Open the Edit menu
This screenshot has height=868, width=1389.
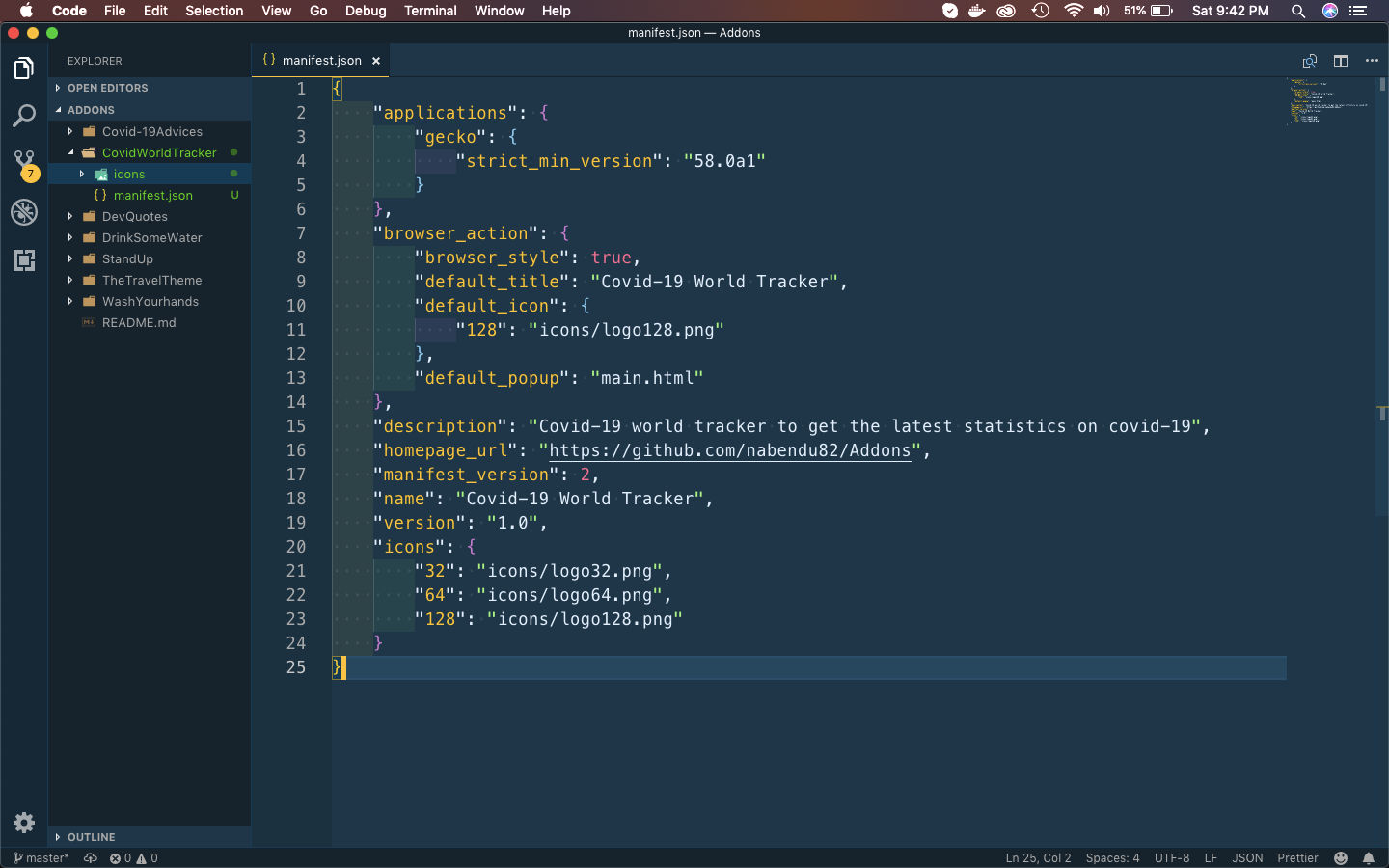click(x=155, y=11)
